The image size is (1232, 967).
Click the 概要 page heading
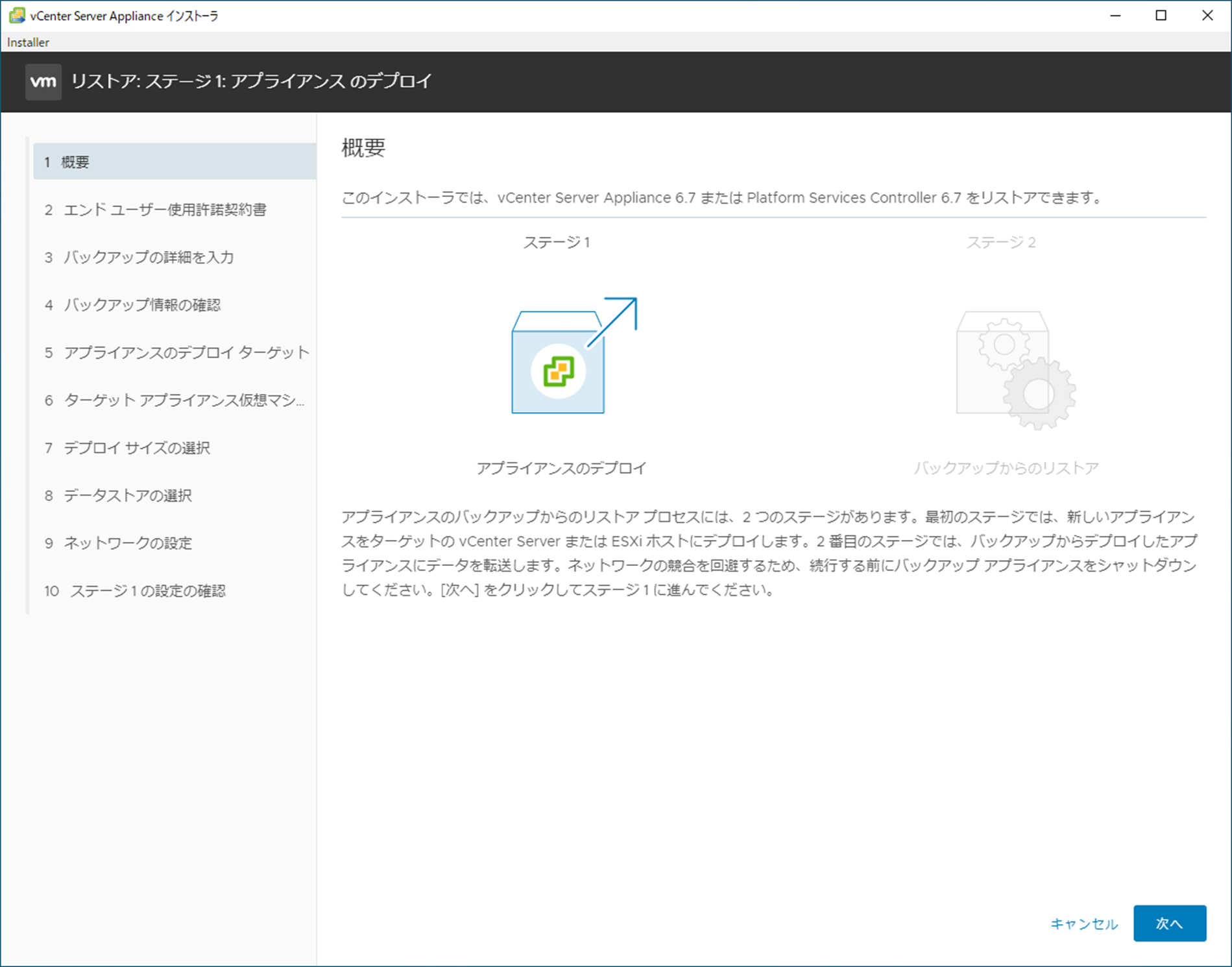click(363, 148)
